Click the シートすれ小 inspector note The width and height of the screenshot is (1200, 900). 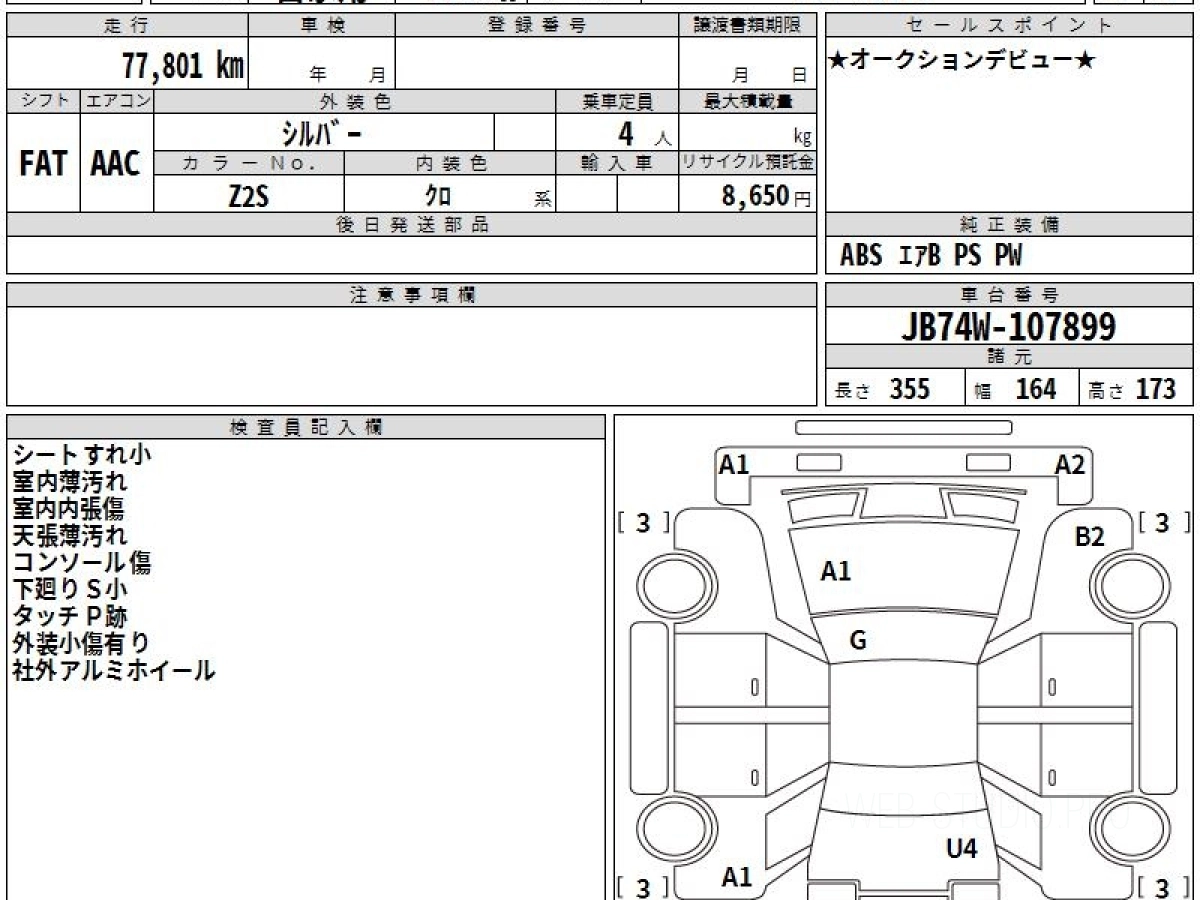(82, 454)
